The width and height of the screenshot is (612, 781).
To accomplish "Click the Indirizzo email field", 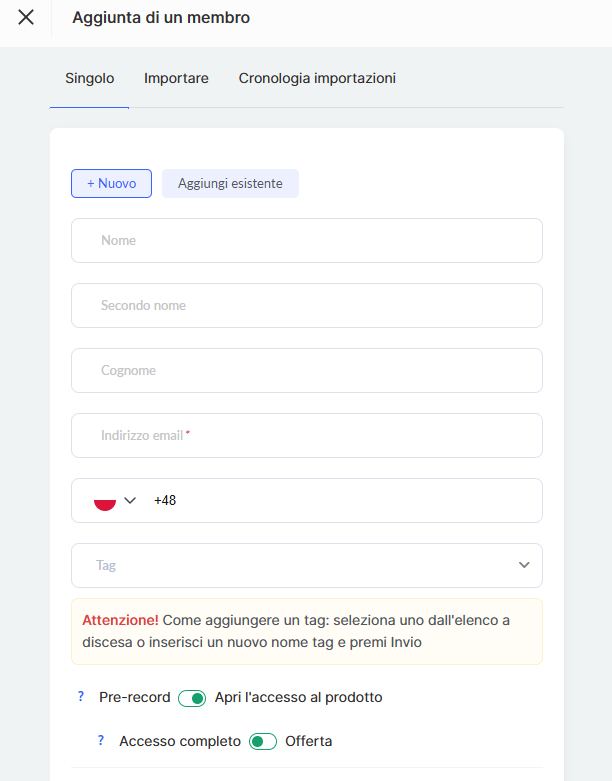I will click(306, 436).
